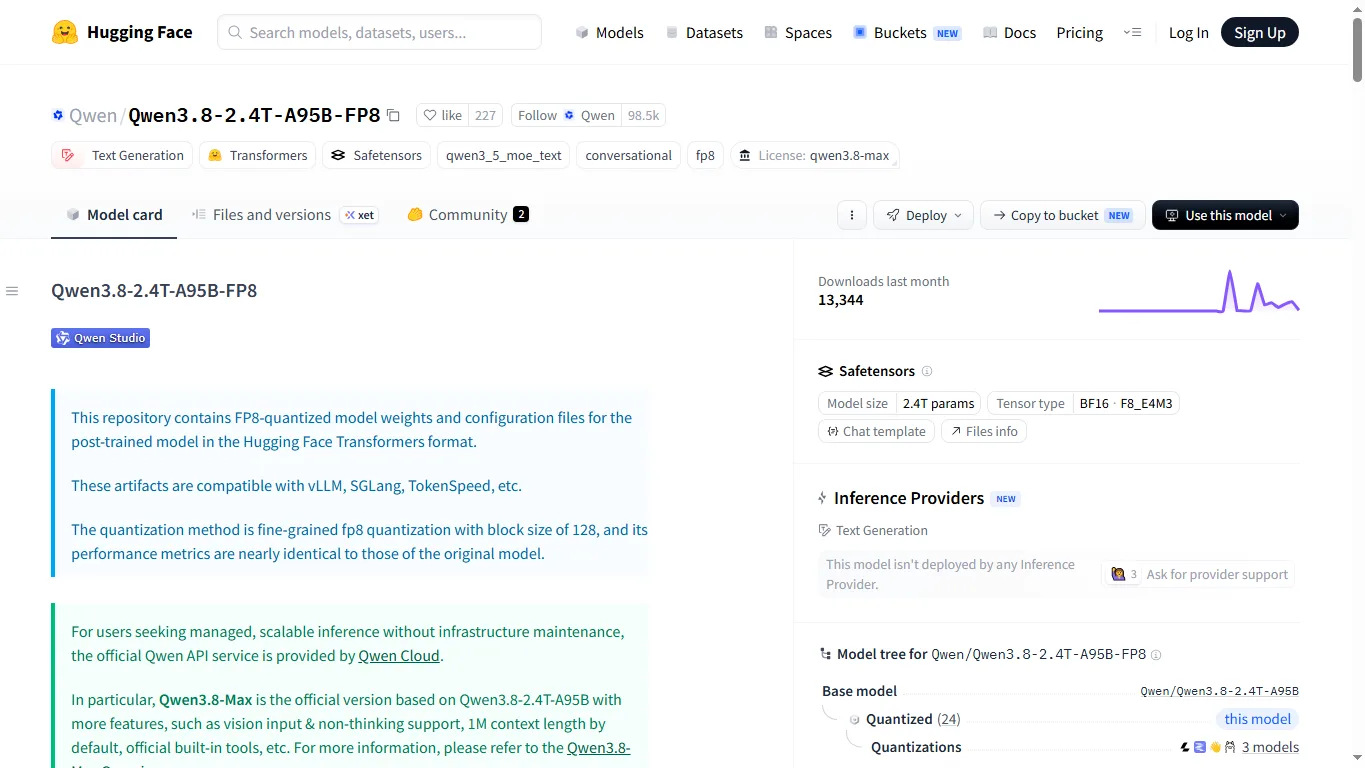Click the xet badge on Files tab
Viewport: 1365px width, 768px height.
point(359,215)
